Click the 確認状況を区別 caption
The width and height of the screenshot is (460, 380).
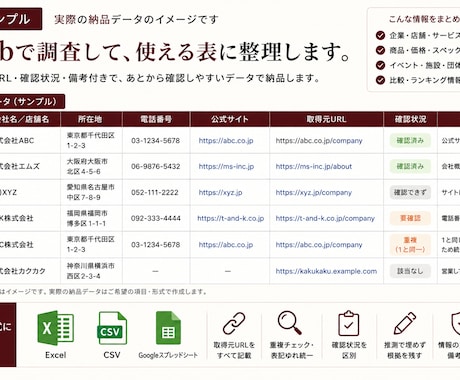pos(349,350)
